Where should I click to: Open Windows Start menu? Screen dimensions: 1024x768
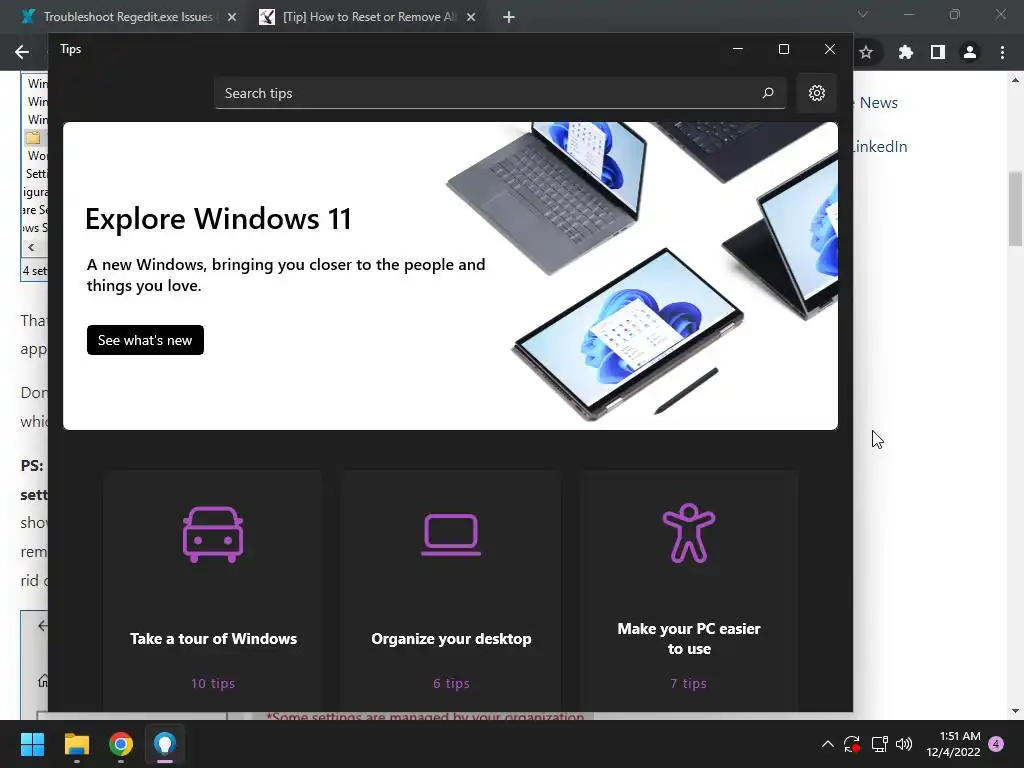[x=32, y=744]
